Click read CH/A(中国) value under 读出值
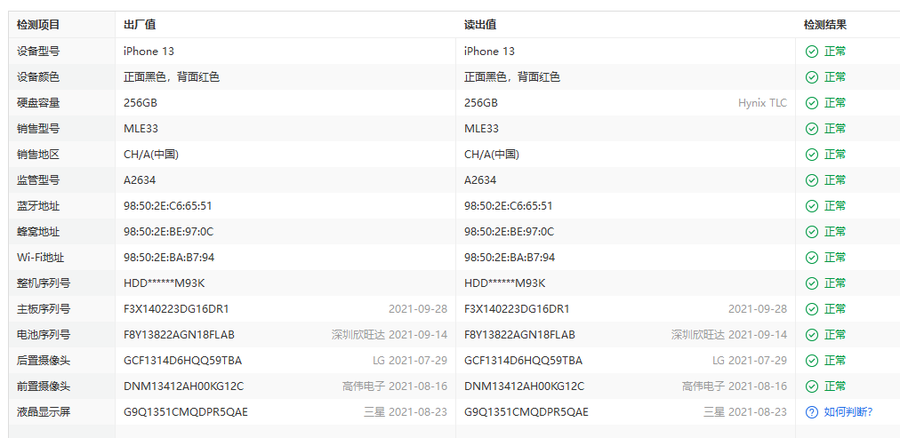This screenshot has width=900, height=438. coord(492,154)
